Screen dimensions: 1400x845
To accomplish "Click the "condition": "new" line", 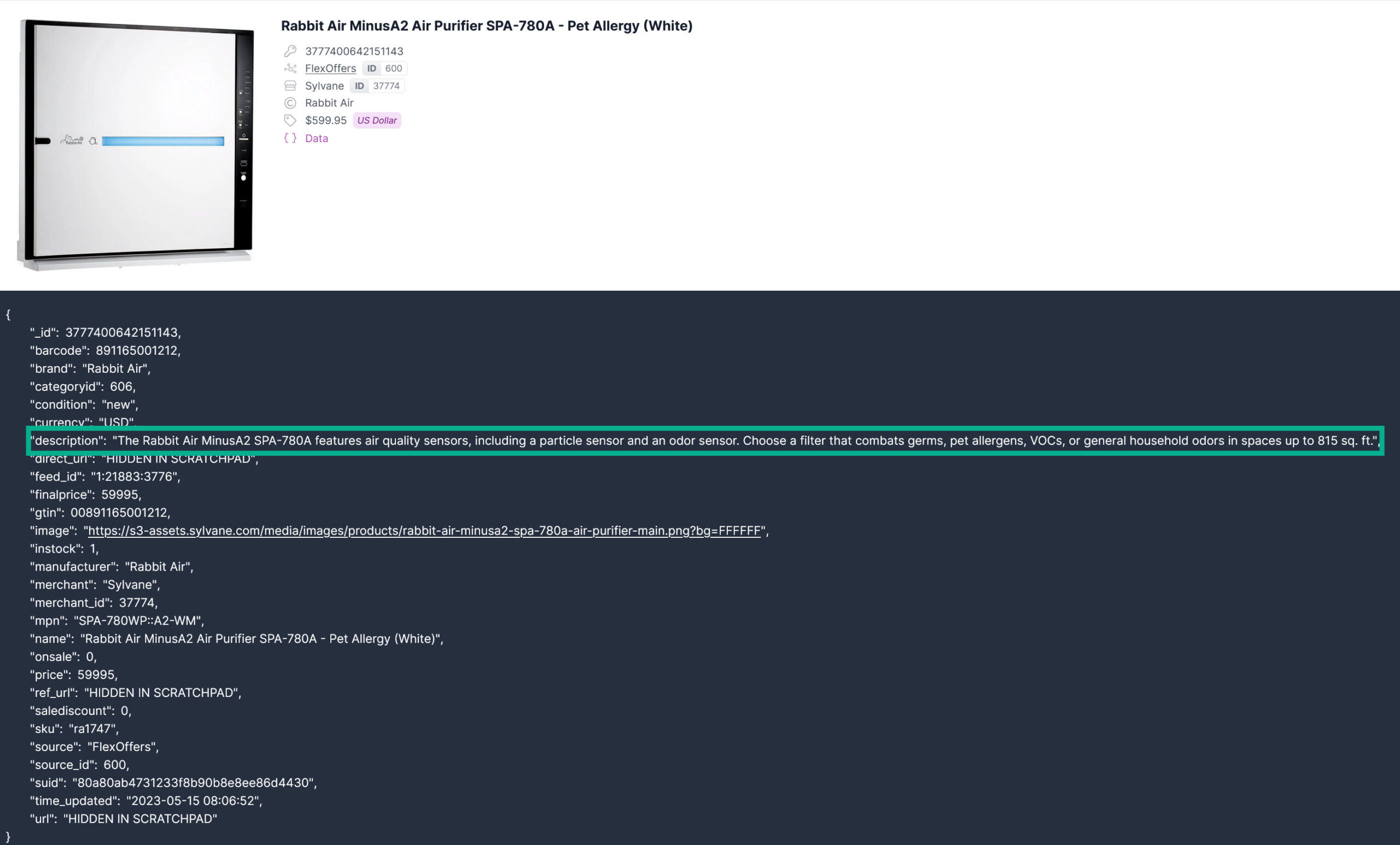I will pyautogui.click(x=84, y=404).
